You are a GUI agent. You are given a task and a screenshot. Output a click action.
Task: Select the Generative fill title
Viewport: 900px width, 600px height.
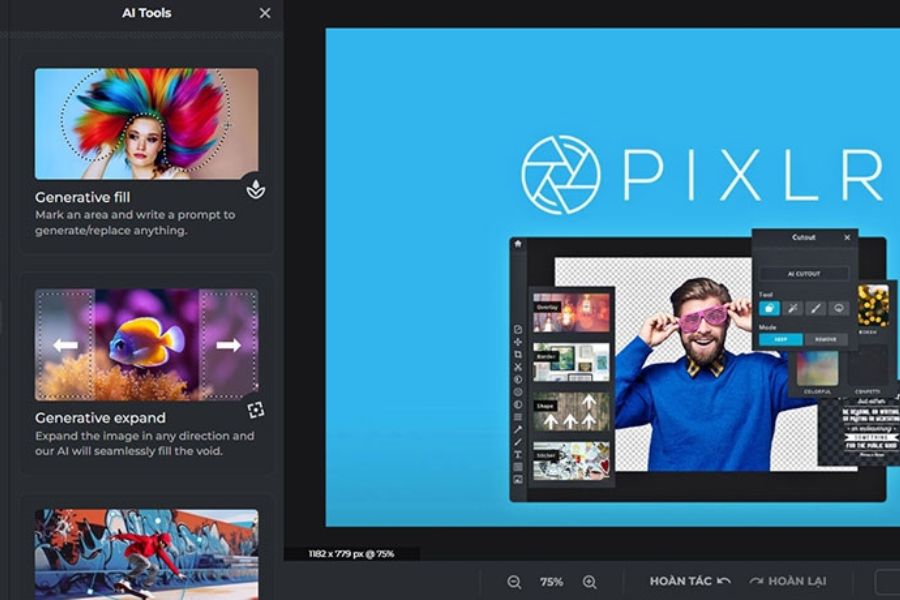pos(83,197)
